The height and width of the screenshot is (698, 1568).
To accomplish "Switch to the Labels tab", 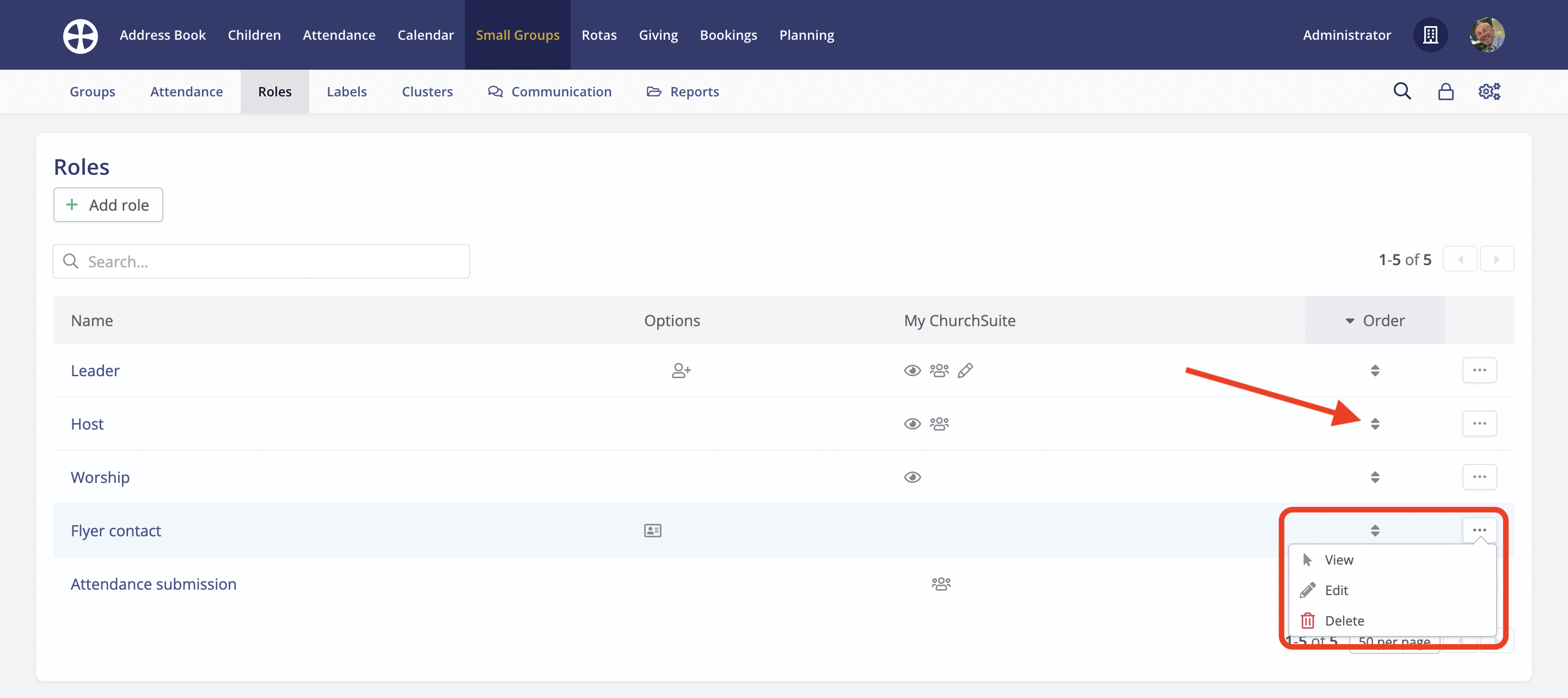I will 346,91.
